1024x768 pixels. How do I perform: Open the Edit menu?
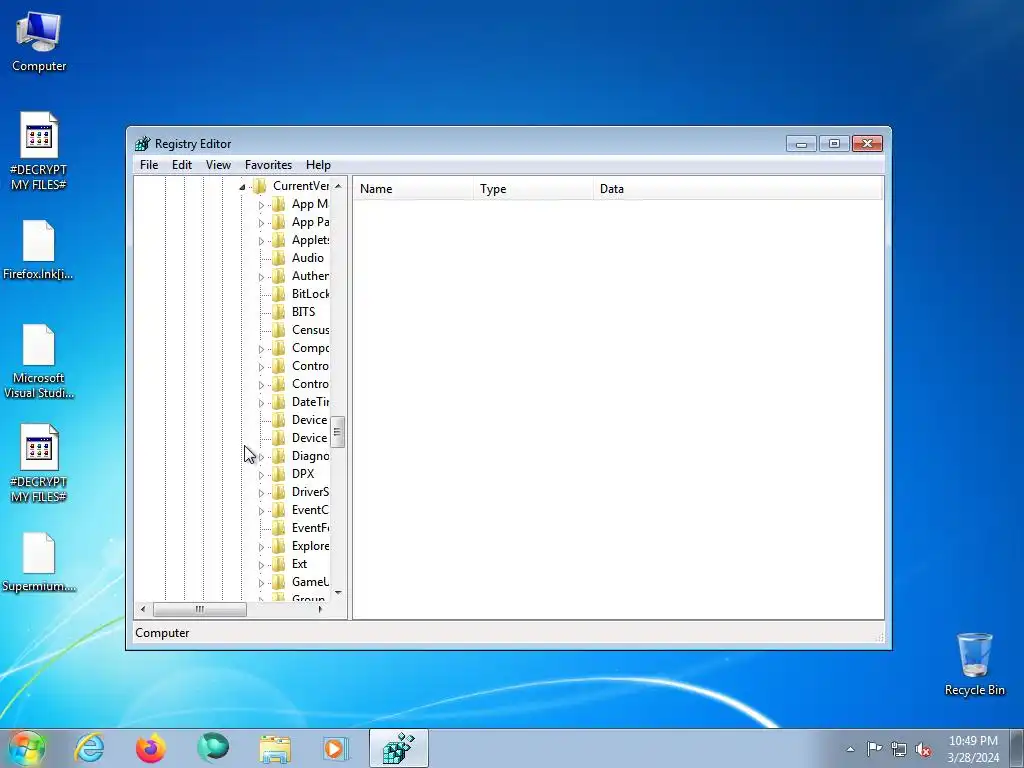(x=182, y=165)
